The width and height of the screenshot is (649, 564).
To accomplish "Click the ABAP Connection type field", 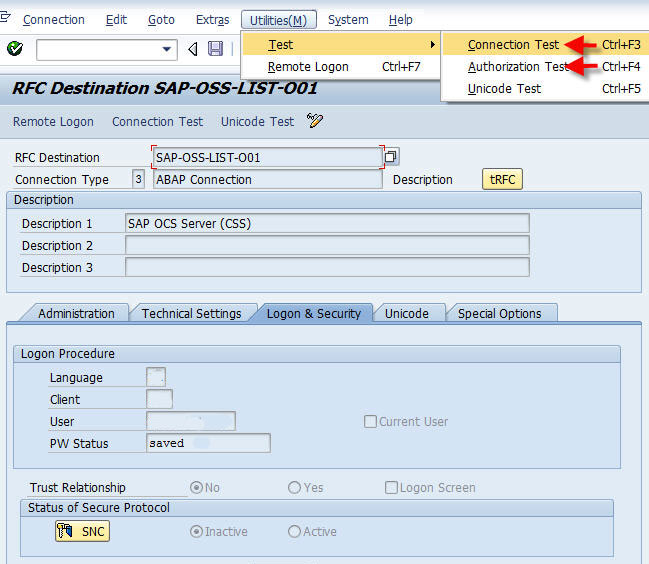I will click(x=268, y=179).
